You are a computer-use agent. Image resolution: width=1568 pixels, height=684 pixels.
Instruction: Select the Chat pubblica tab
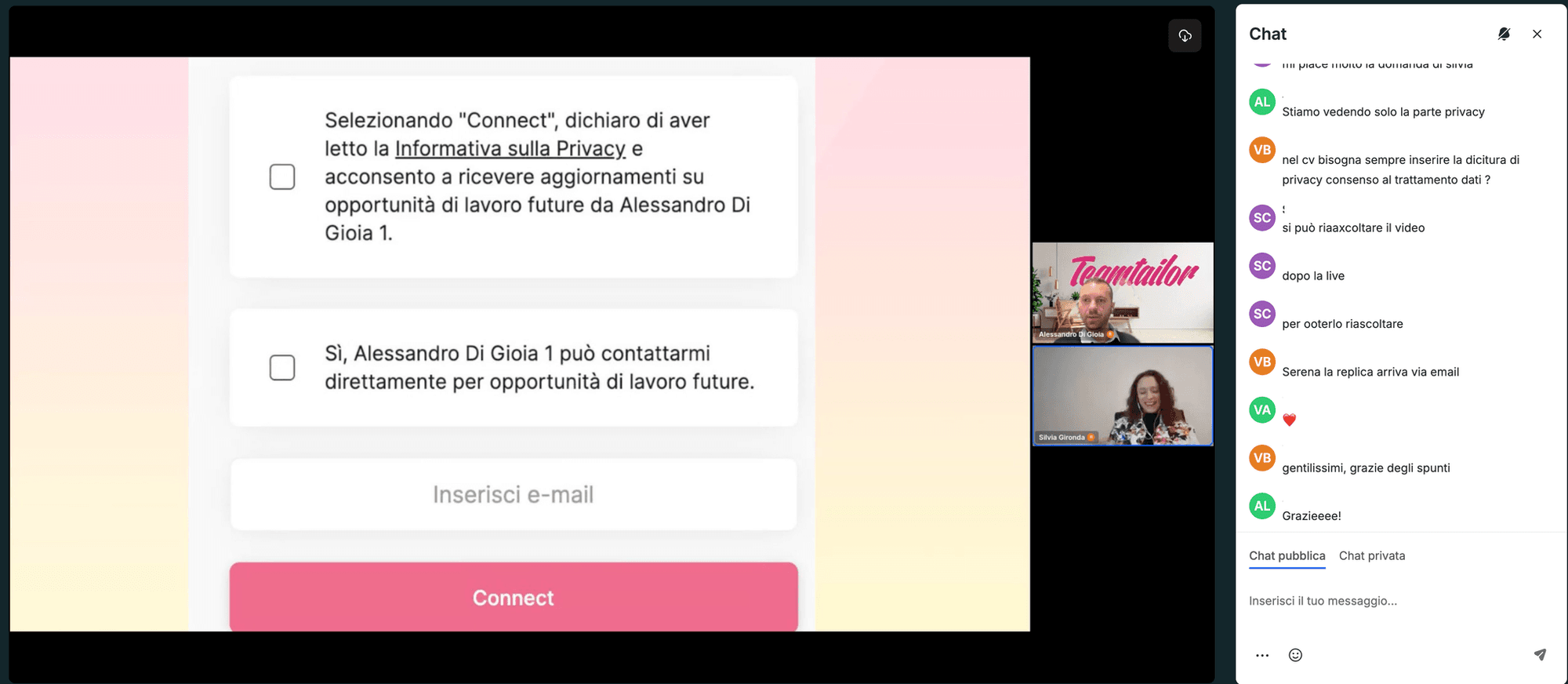point(1287,555)
